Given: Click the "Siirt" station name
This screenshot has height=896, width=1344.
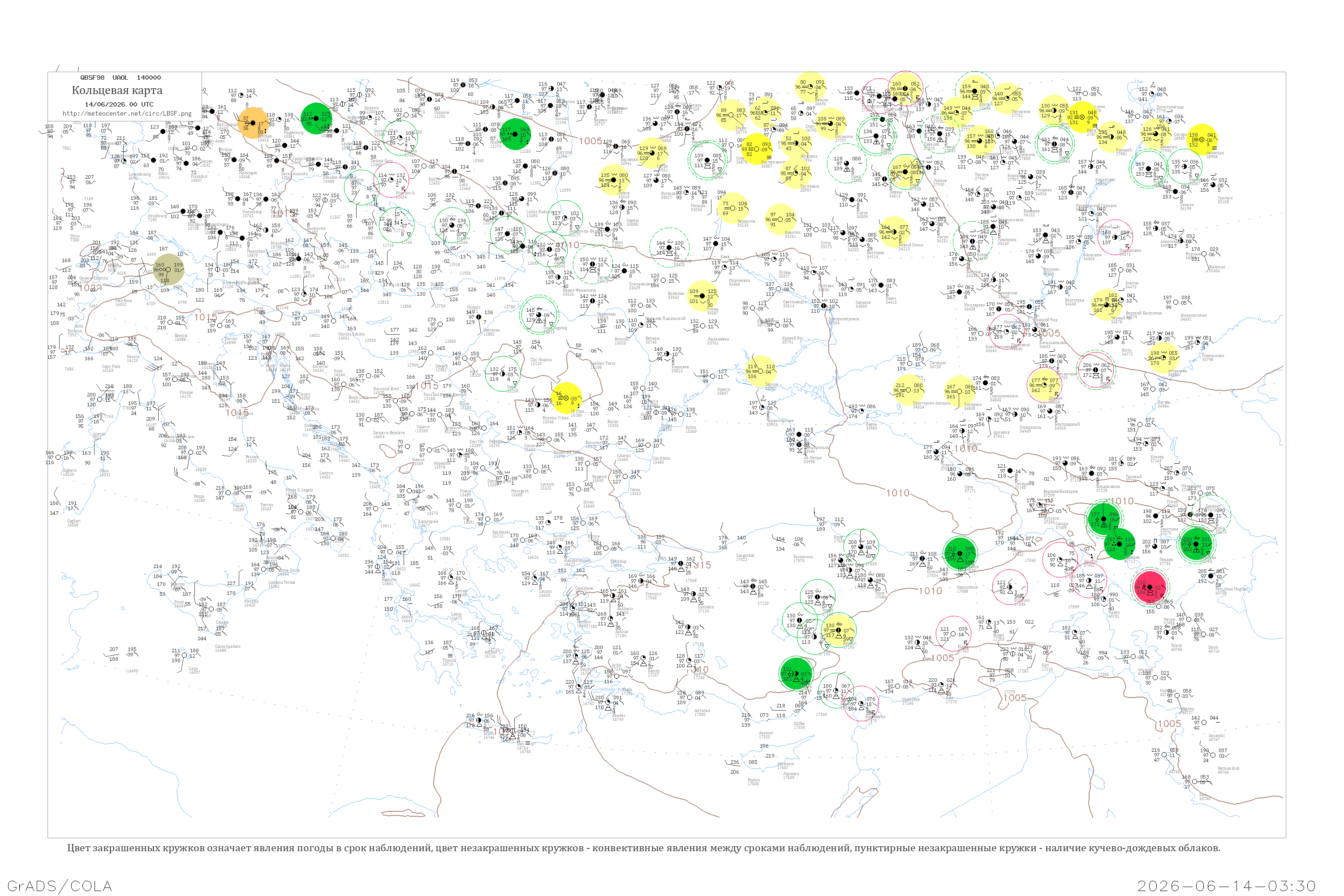Looking at the screenshot, I should pyautogui.click(x=1046, y=665).
